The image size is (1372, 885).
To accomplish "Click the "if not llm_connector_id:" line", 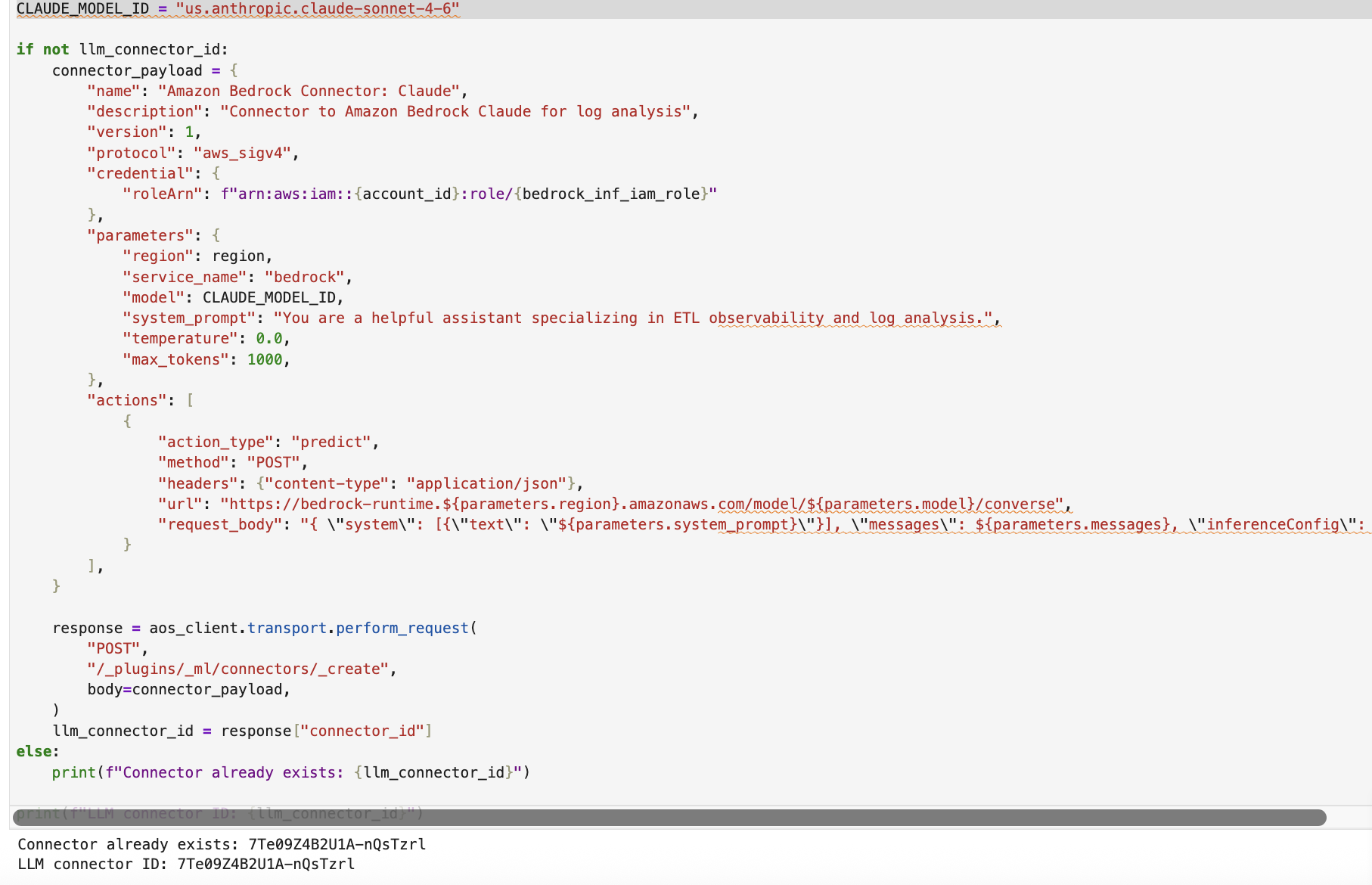I will [x=123, y=49].
